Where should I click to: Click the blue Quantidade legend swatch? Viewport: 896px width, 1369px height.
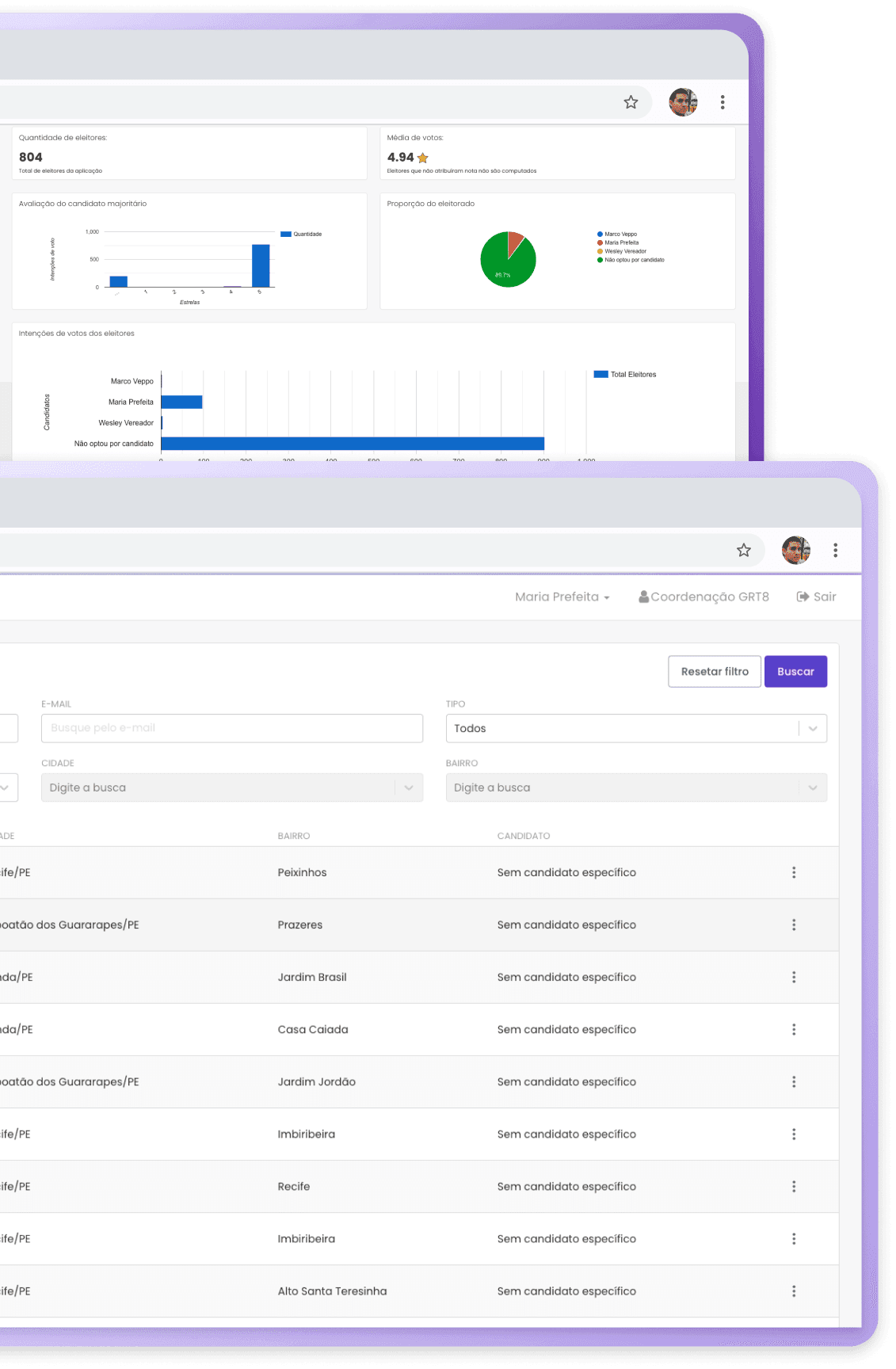click(x=286, y=235)
